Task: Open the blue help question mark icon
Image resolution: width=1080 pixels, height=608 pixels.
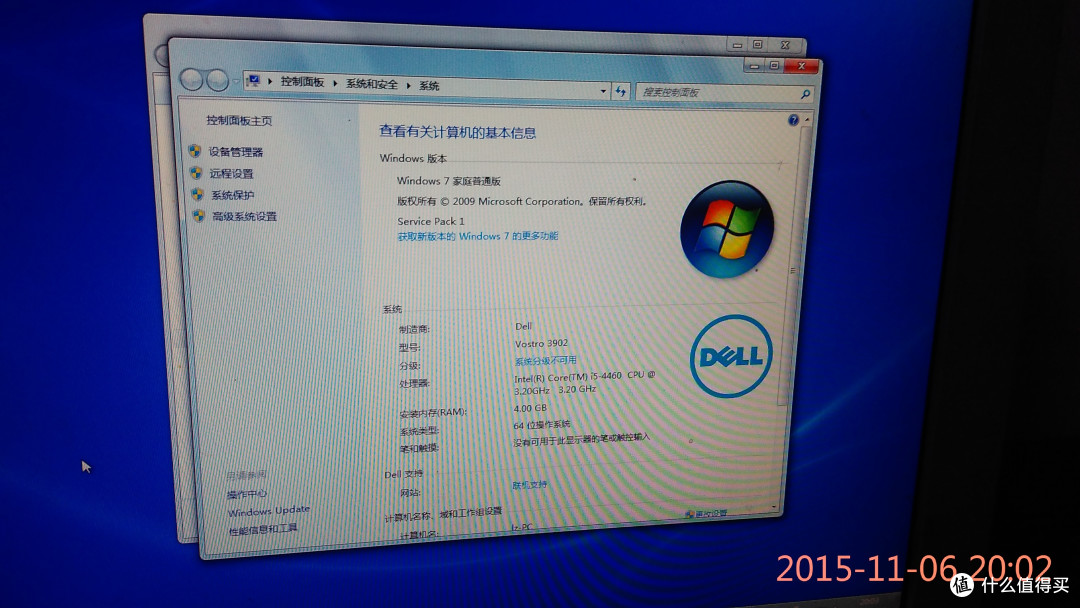Action: pos(793,120)
